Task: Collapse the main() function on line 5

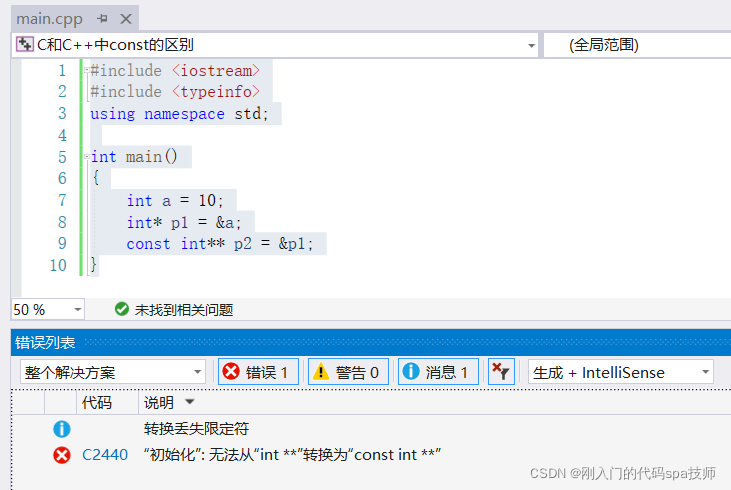Action: [x=87, y=157]
